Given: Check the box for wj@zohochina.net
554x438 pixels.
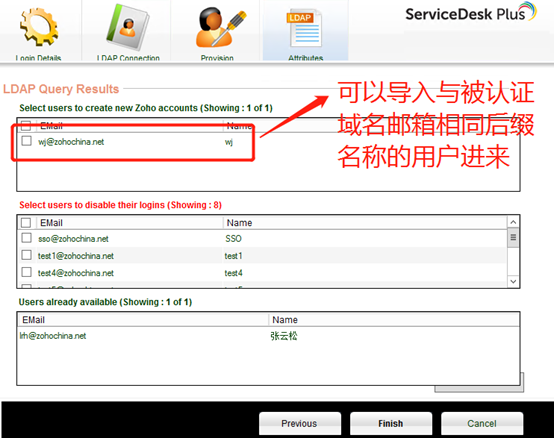Looking at the screenshot, I should [x=26, y=141].
